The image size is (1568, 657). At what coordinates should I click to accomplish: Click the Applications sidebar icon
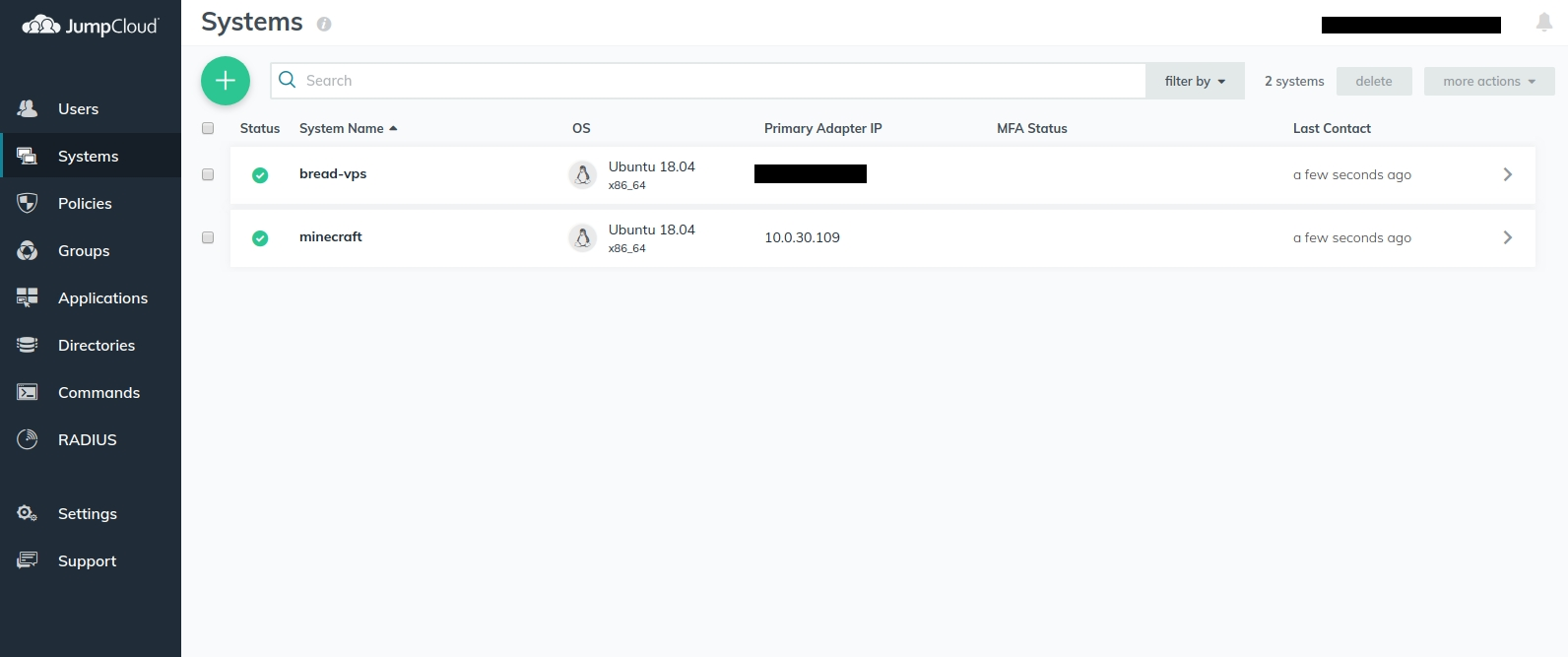(x=28, y=297)
